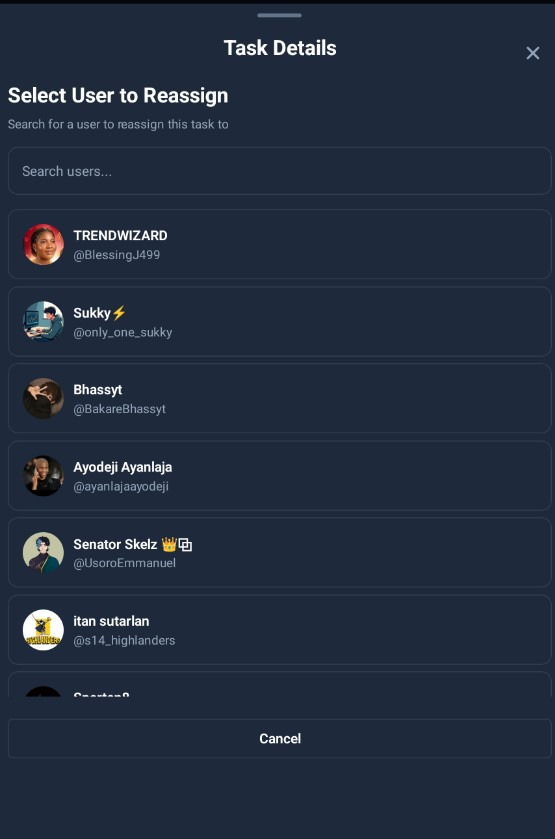
Task: Close the Task Details sheet
Action: [x=533, y=53]
